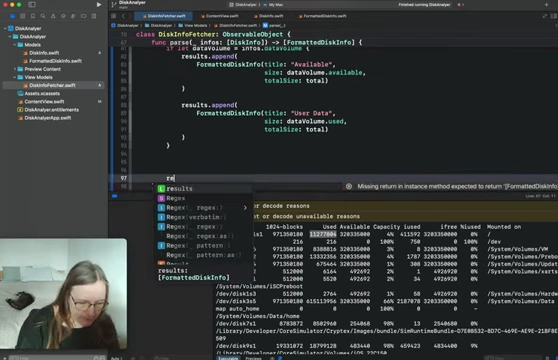Viewport: 558px width, 360px height.
Task: Click the source control branch icon
Action: pos(114,5)
